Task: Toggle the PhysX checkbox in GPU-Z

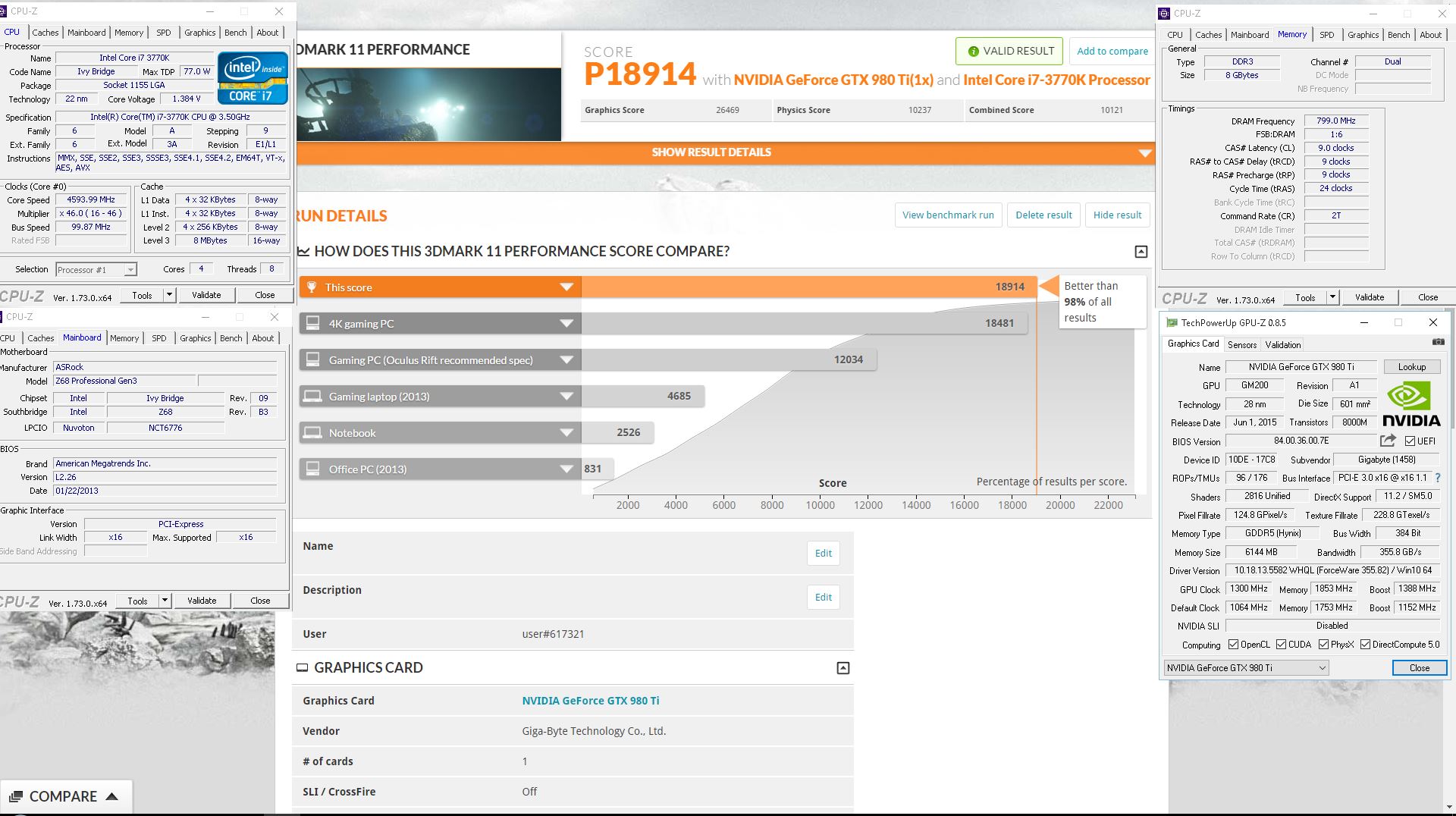Action: (1323, 645)
